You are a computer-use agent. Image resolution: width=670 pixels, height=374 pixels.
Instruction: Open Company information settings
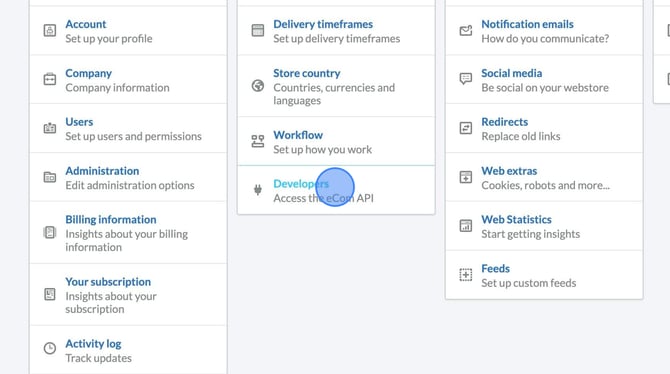88,73
